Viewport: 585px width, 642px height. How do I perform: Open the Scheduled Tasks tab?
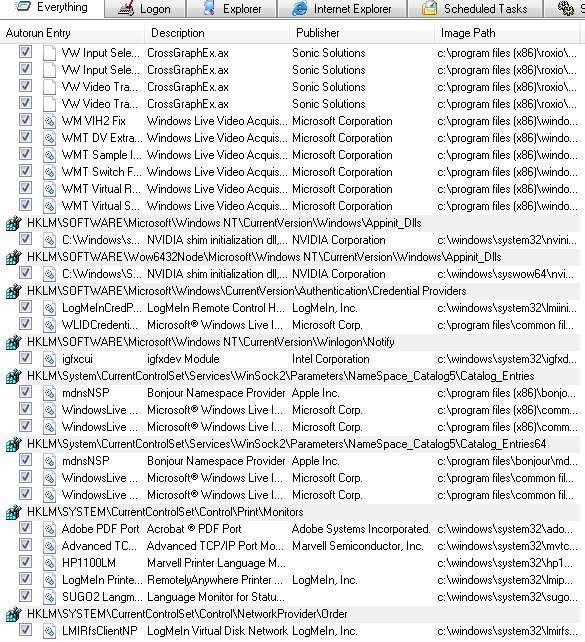point(475,9)
